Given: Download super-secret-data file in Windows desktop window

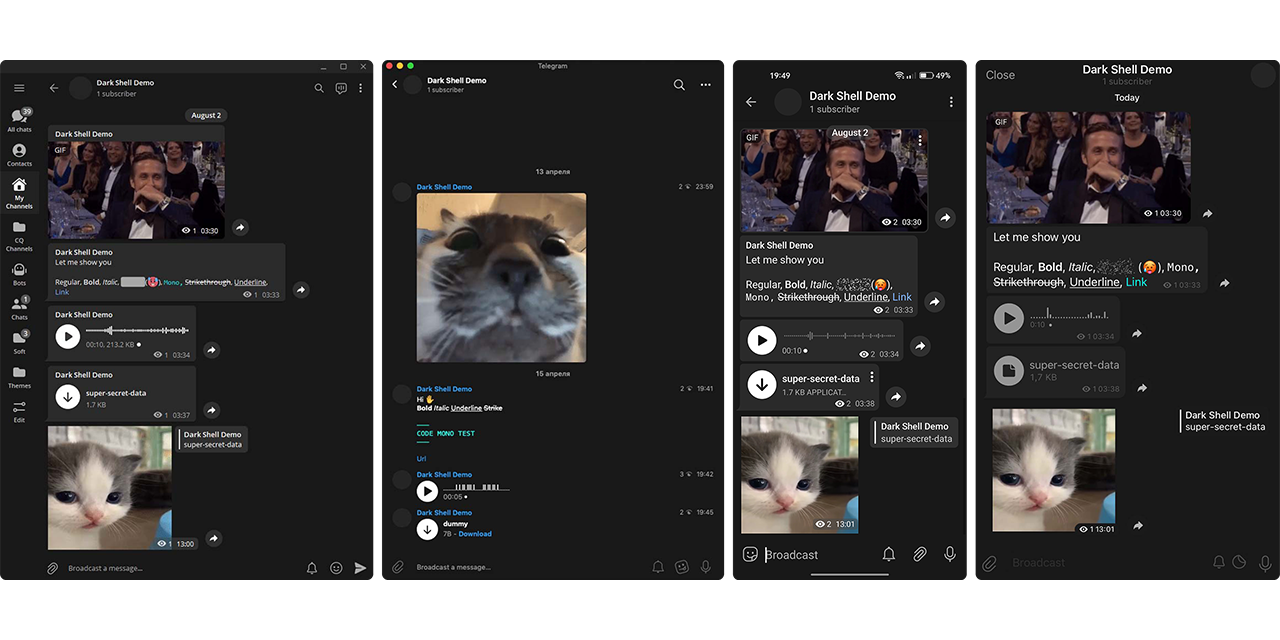Looking at the screenshot, I should click(67, 397).
